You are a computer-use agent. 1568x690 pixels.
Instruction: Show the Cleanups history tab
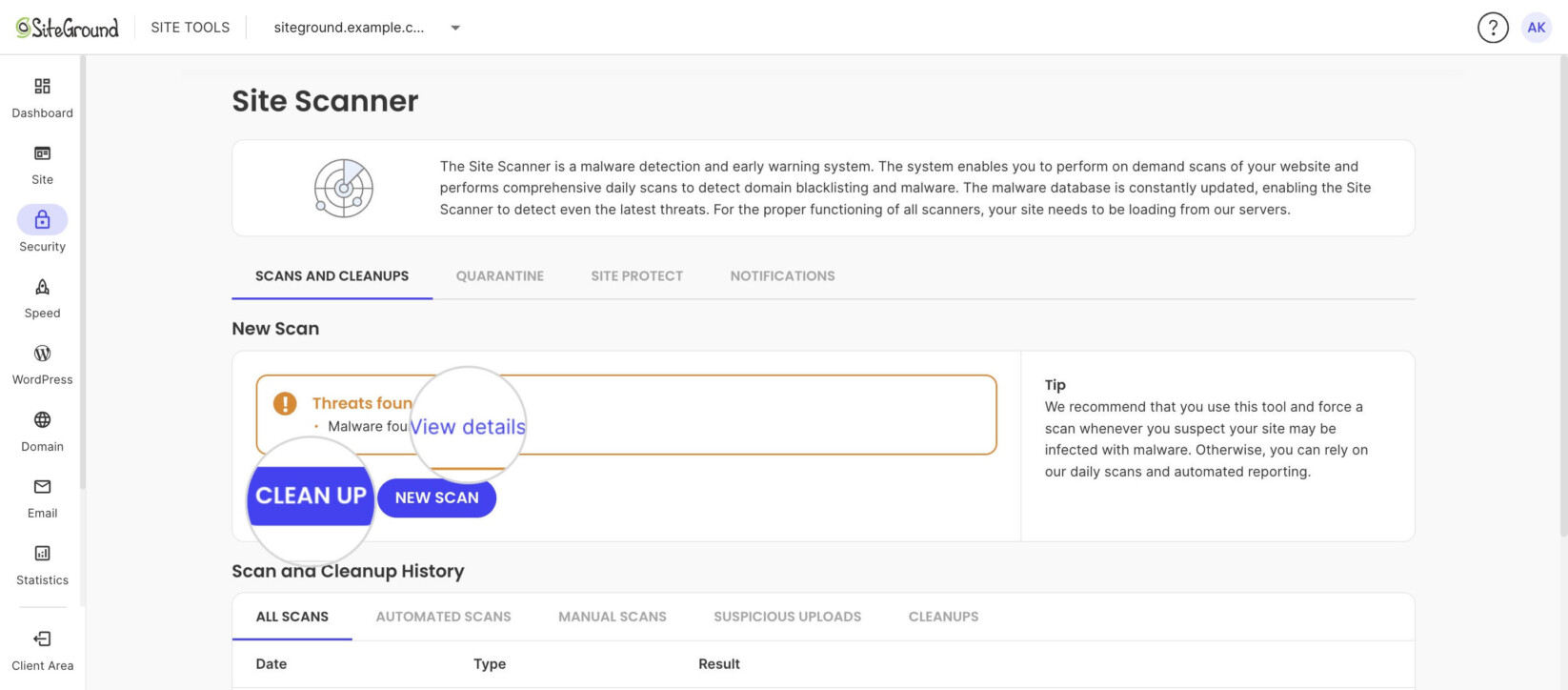pos(944,617)
